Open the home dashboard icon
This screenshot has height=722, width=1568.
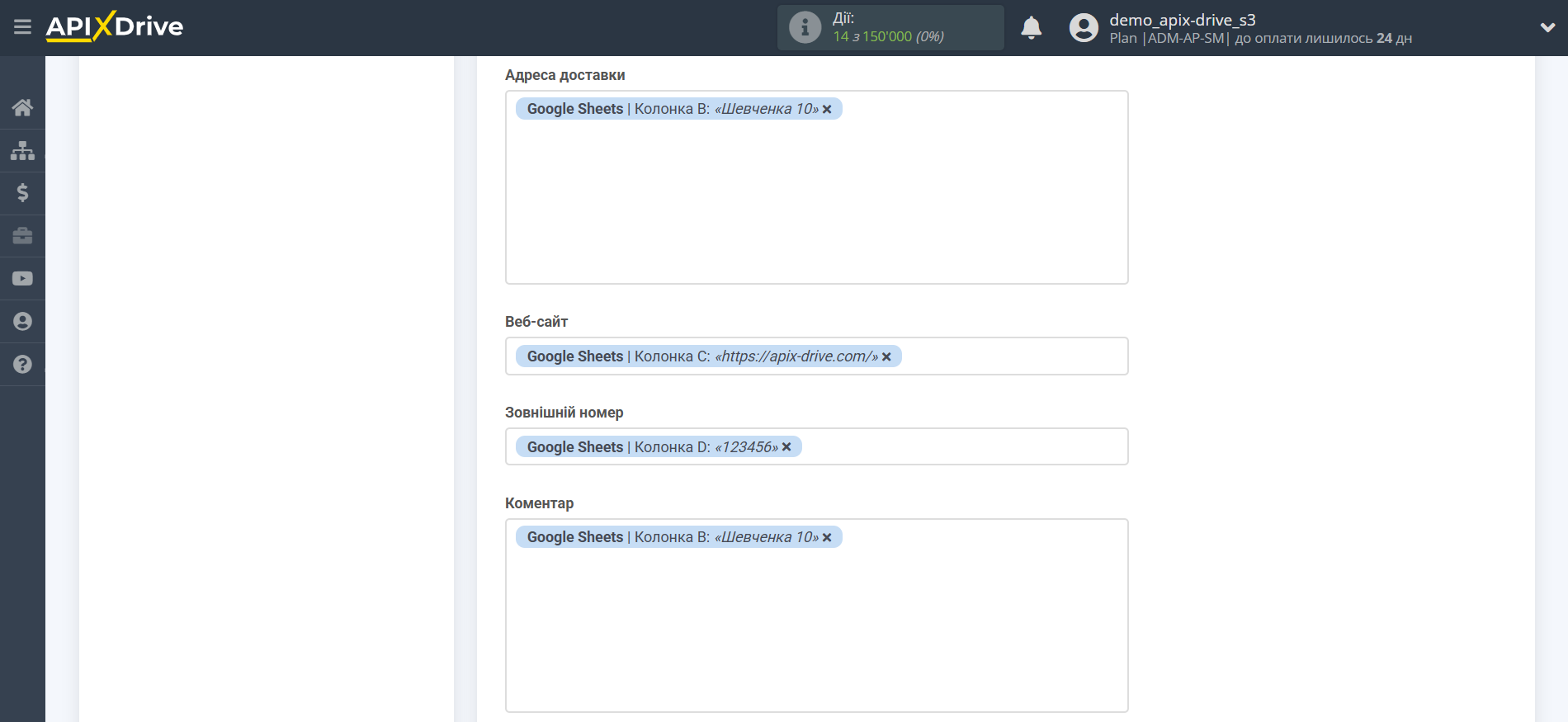tap(22, 107)
